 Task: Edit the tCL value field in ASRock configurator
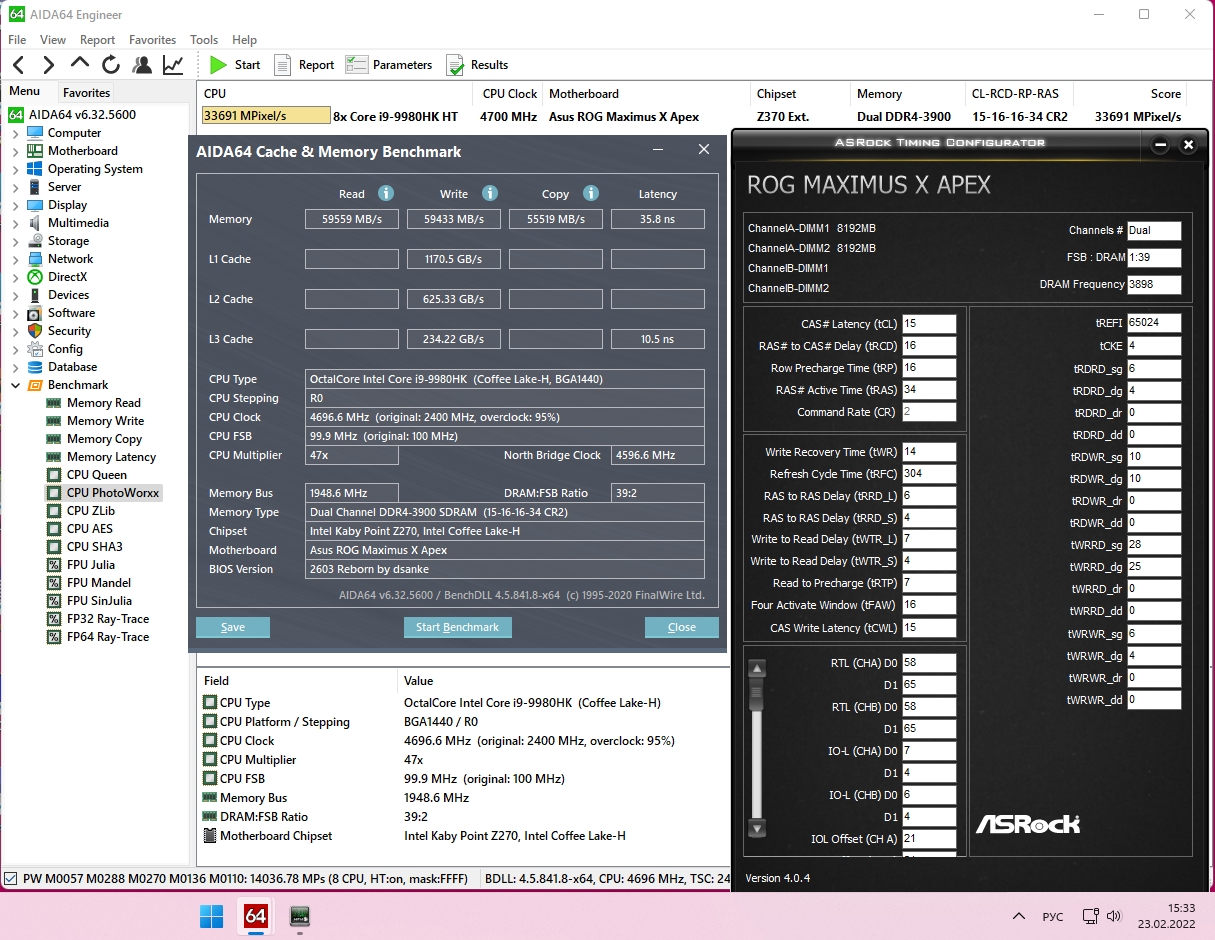pyautogui.click(x=929, y=324)
